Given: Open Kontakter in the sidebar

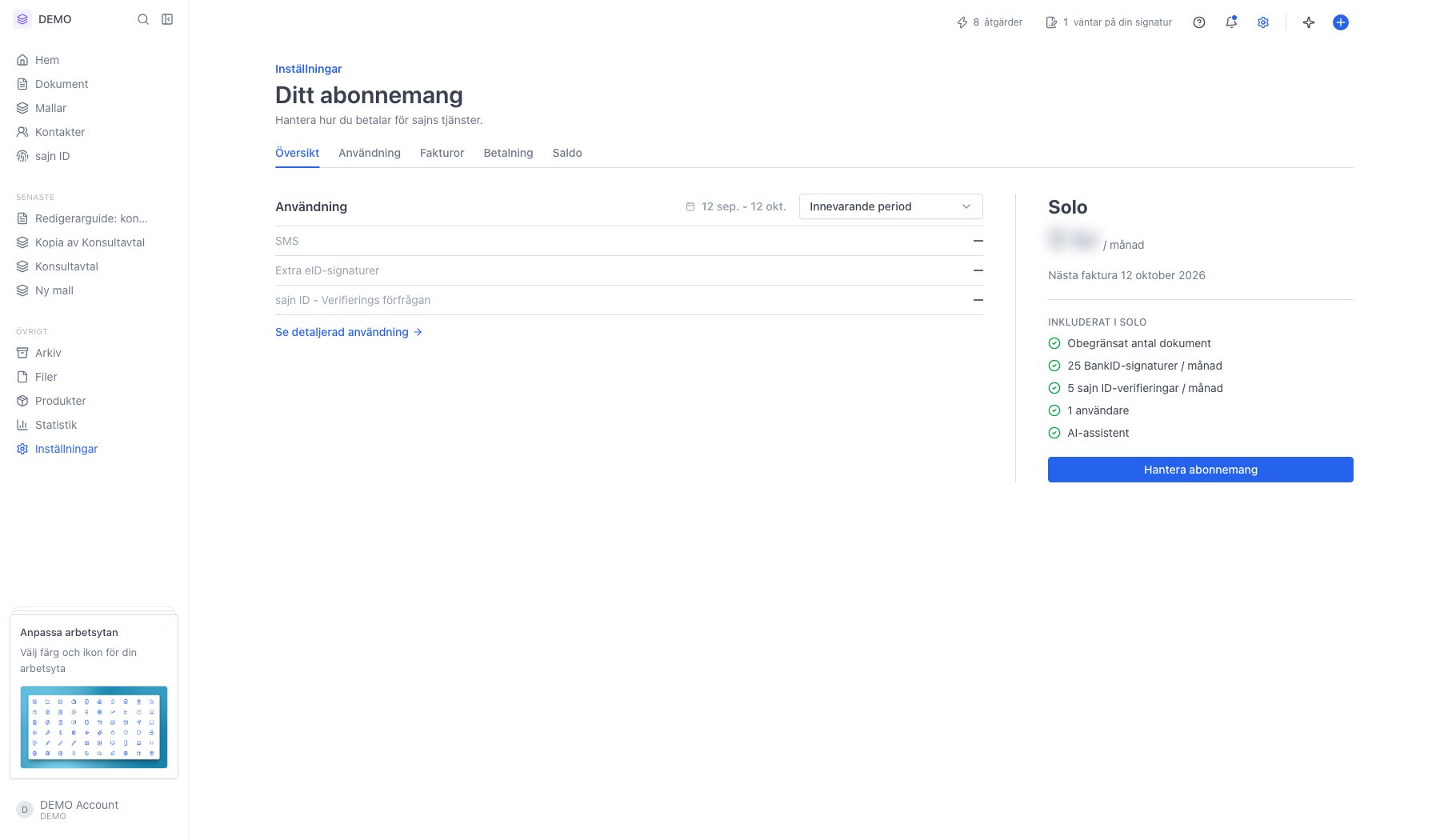Looking at the screenshot, I should click(94, 132).
